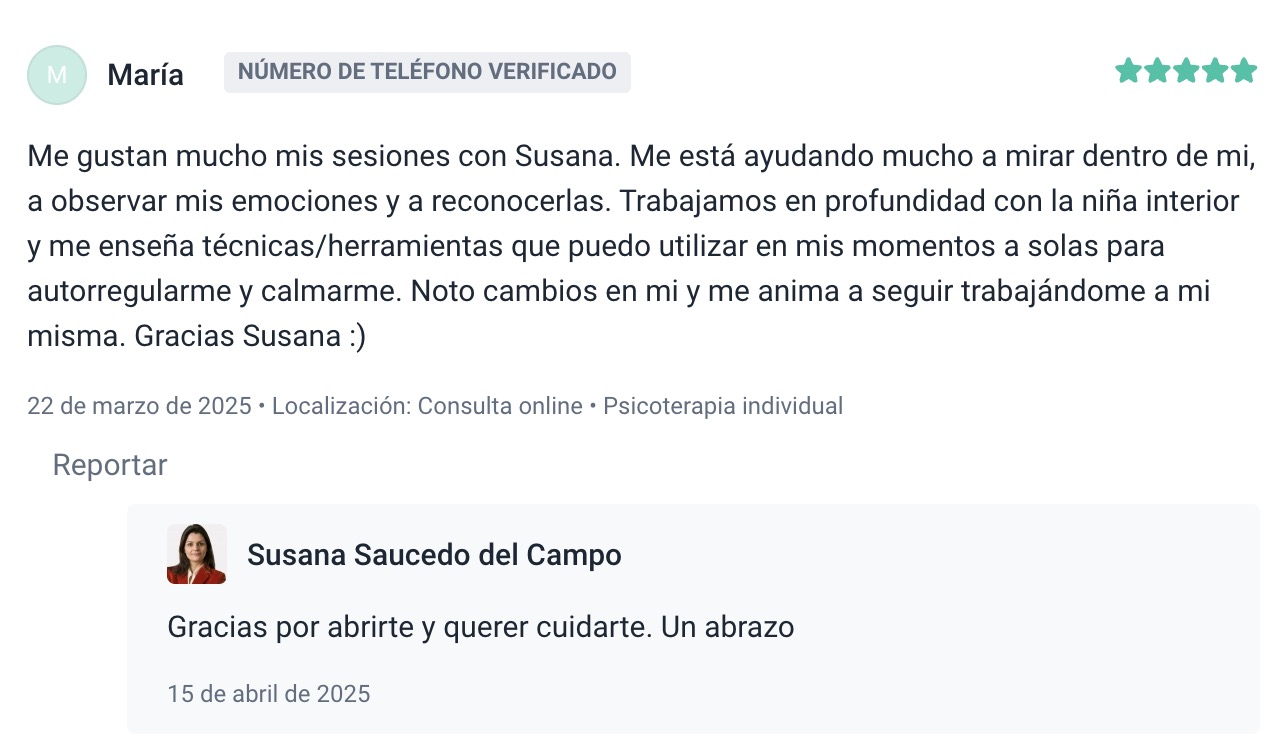Open Susana Saucedo del Campo's profile photo
1286x756 pixels.
(196, 554)
